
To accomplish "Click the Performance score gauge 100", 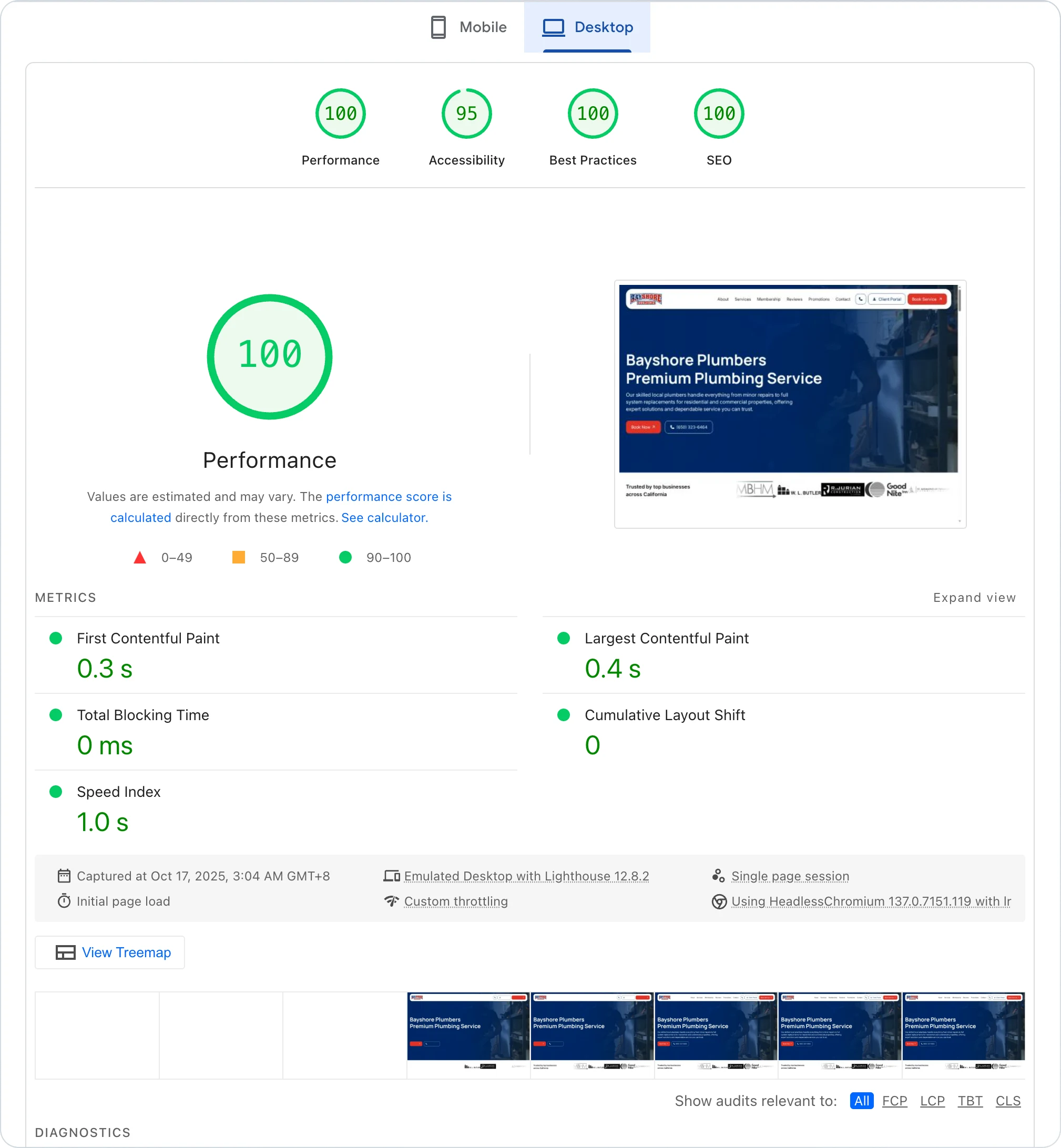I will point(341,114).
